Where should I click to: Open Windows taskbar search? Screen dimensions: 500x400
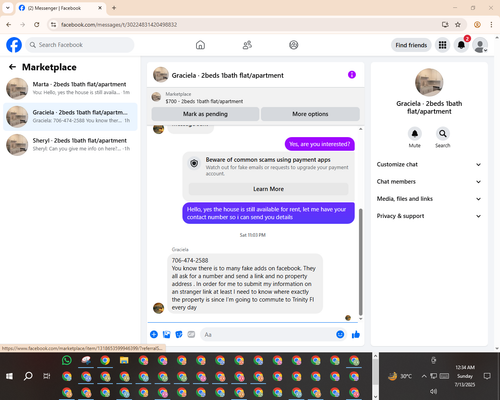click(x=28, y=376)
